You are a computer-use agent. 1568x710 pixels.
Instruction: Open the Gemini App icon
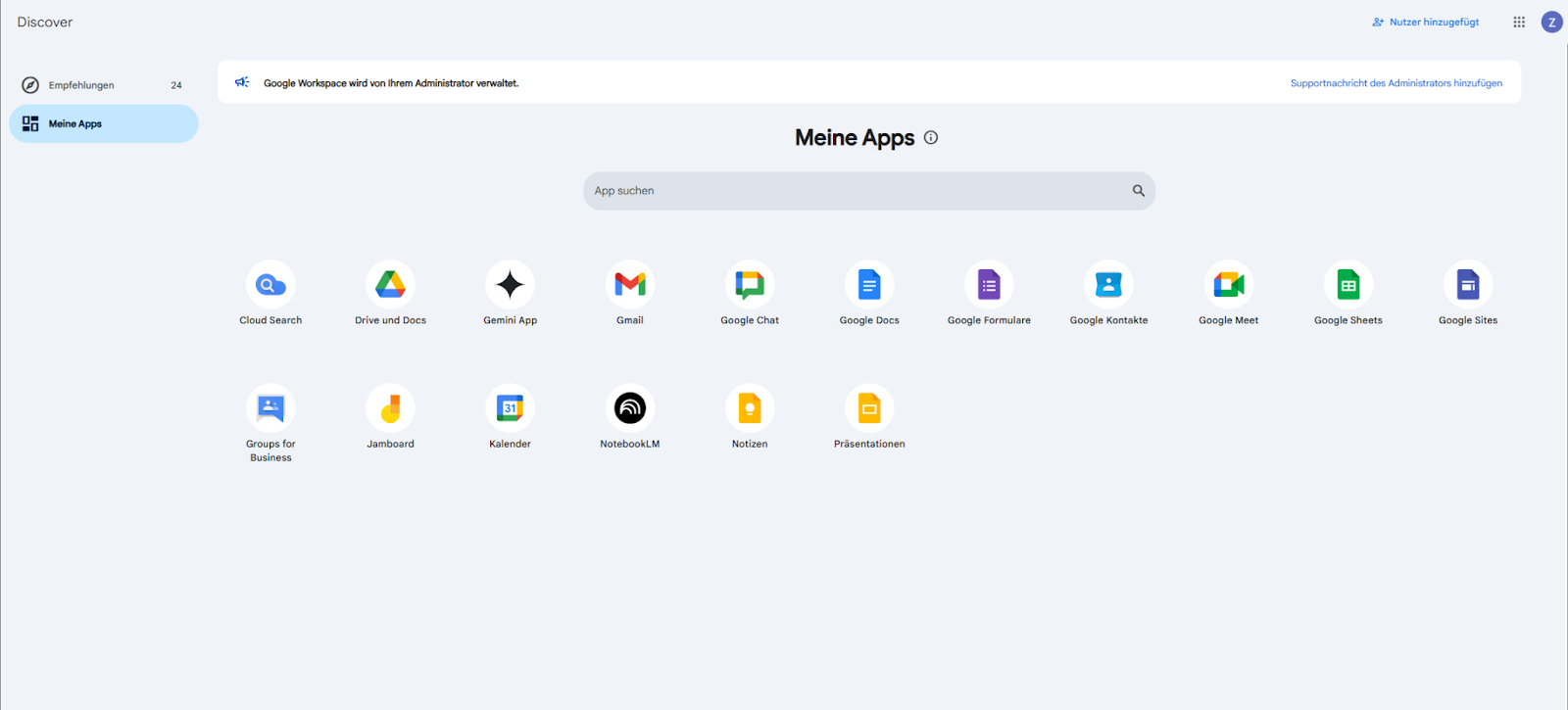(510, 285)
